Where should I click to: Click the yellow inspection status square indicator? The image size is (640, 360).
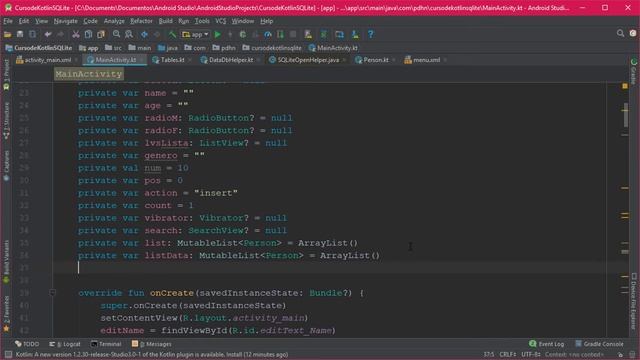point(625,86)
